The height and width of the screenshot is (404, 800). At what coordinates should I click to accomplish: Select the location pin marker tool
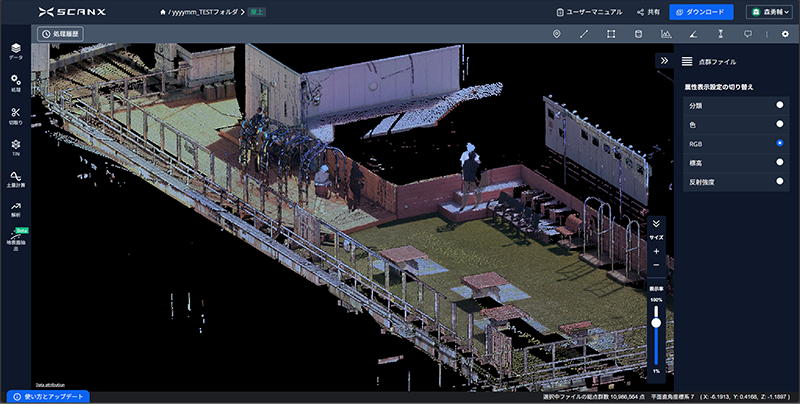[557, 34]
